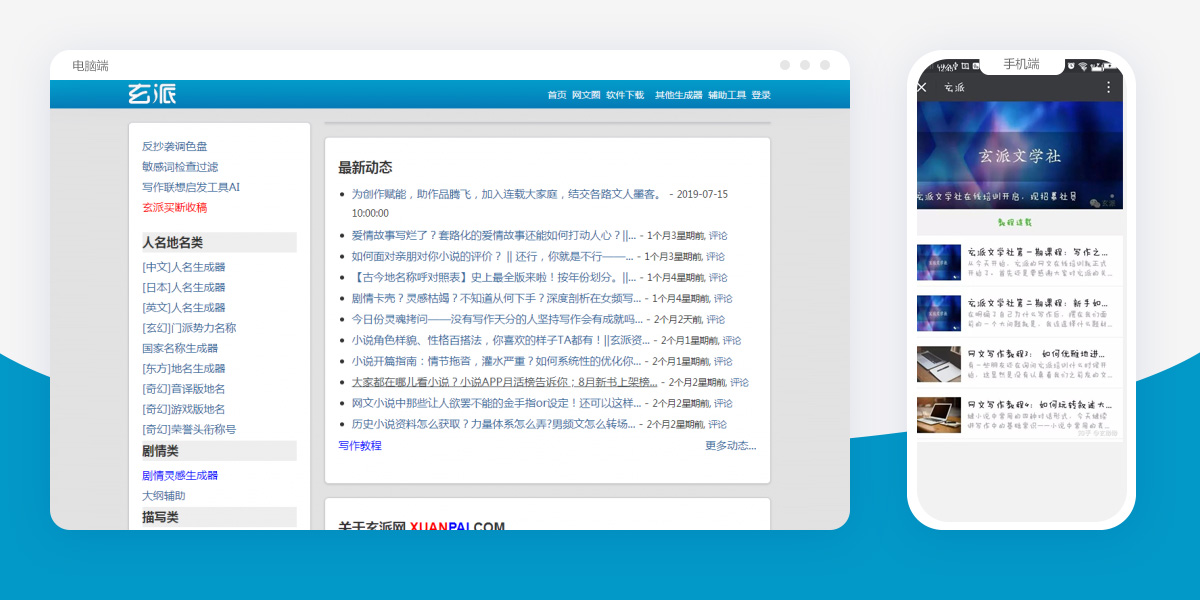Open the article 小说角色样貌、性格百搭法

click(500, 340)
